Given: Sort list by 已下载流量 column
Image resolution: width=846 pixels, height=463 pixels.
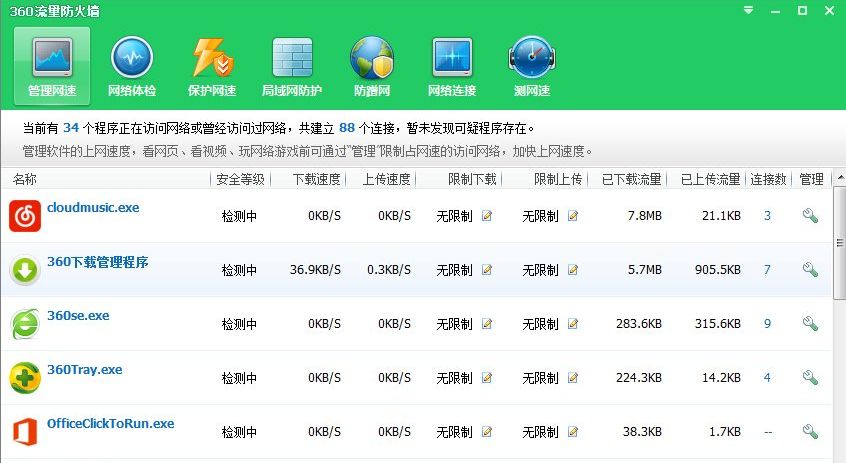Looking at the screenshot, I should click(x=631, y=180).
